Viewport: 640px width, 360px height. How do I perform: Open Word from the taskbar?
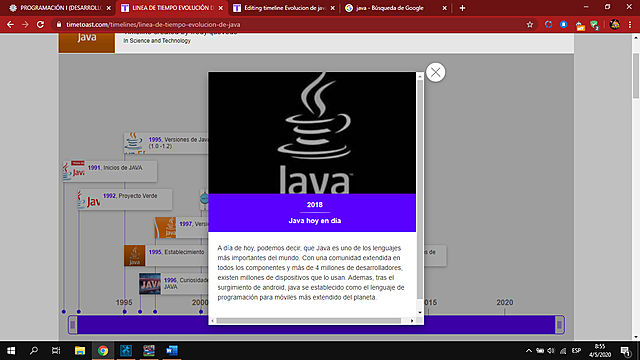172,351
